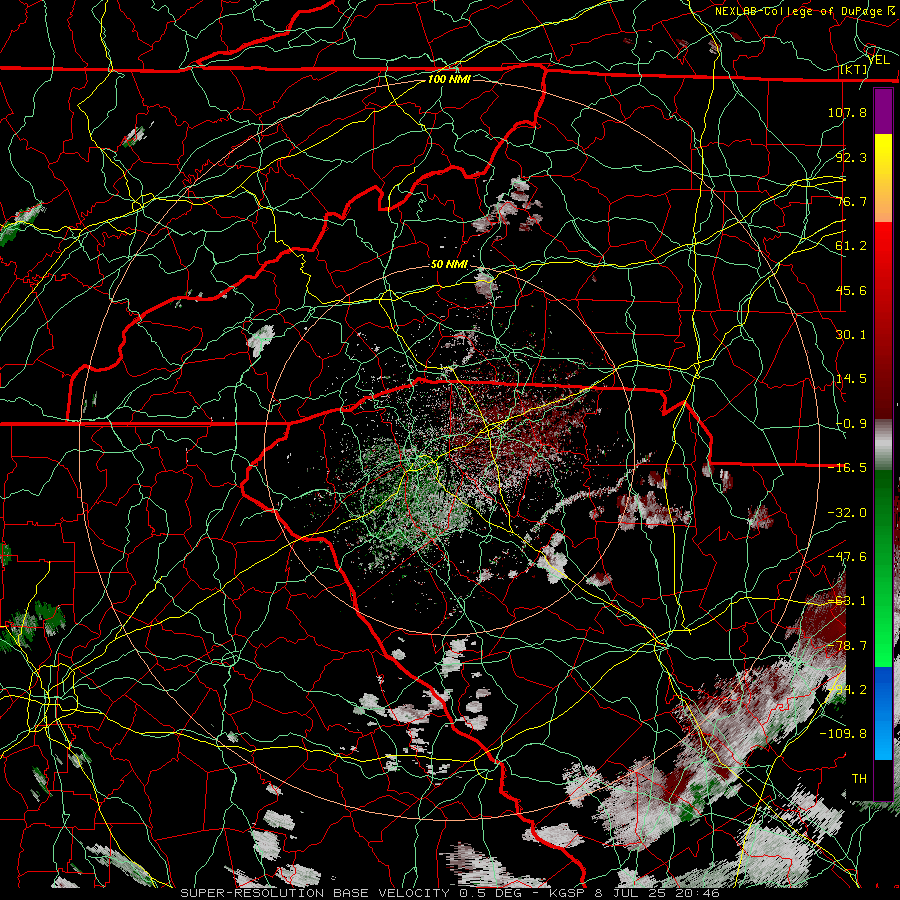Click the -47.6 scale value
900x900 pixels.
click(x=847, y=557)
